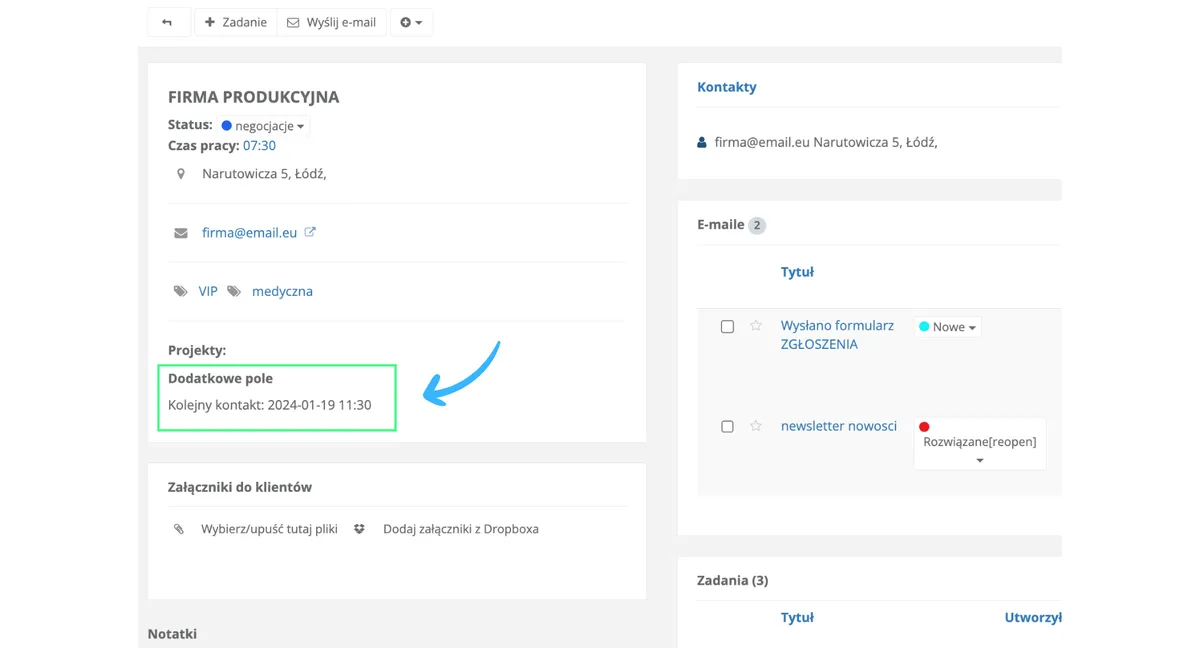The height and width of the screenshot is (648, 1200).
Task: Click the Narutowicza 5, Łódź address text
Action: pos(264,174)
